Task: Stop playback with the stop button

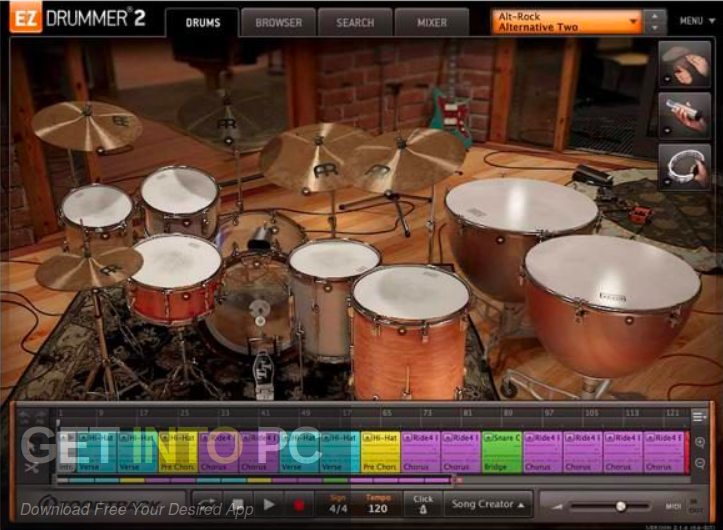Action: pos(237,504)
